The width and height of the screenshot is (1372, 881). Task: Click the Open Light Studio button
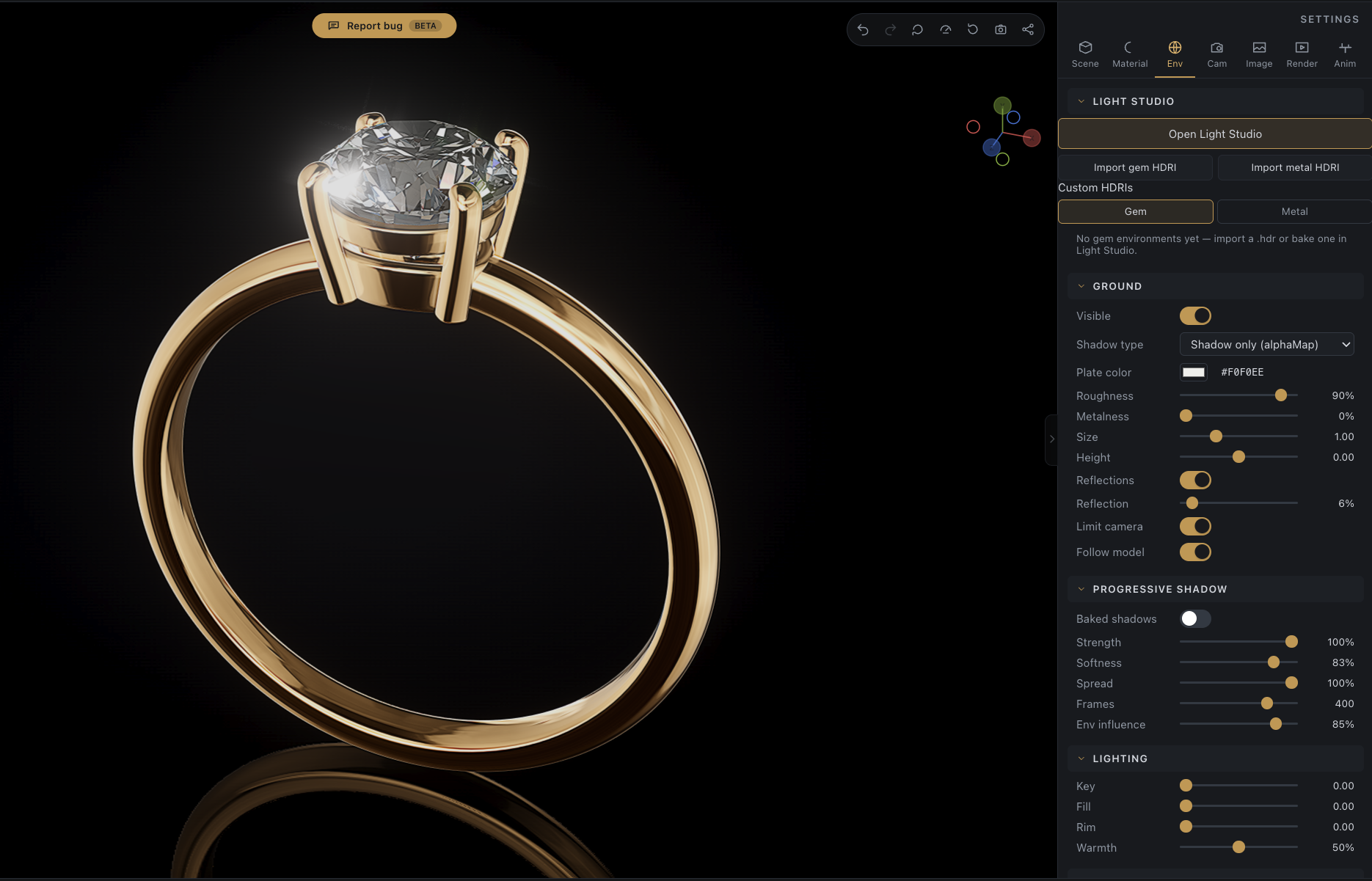1215,134
